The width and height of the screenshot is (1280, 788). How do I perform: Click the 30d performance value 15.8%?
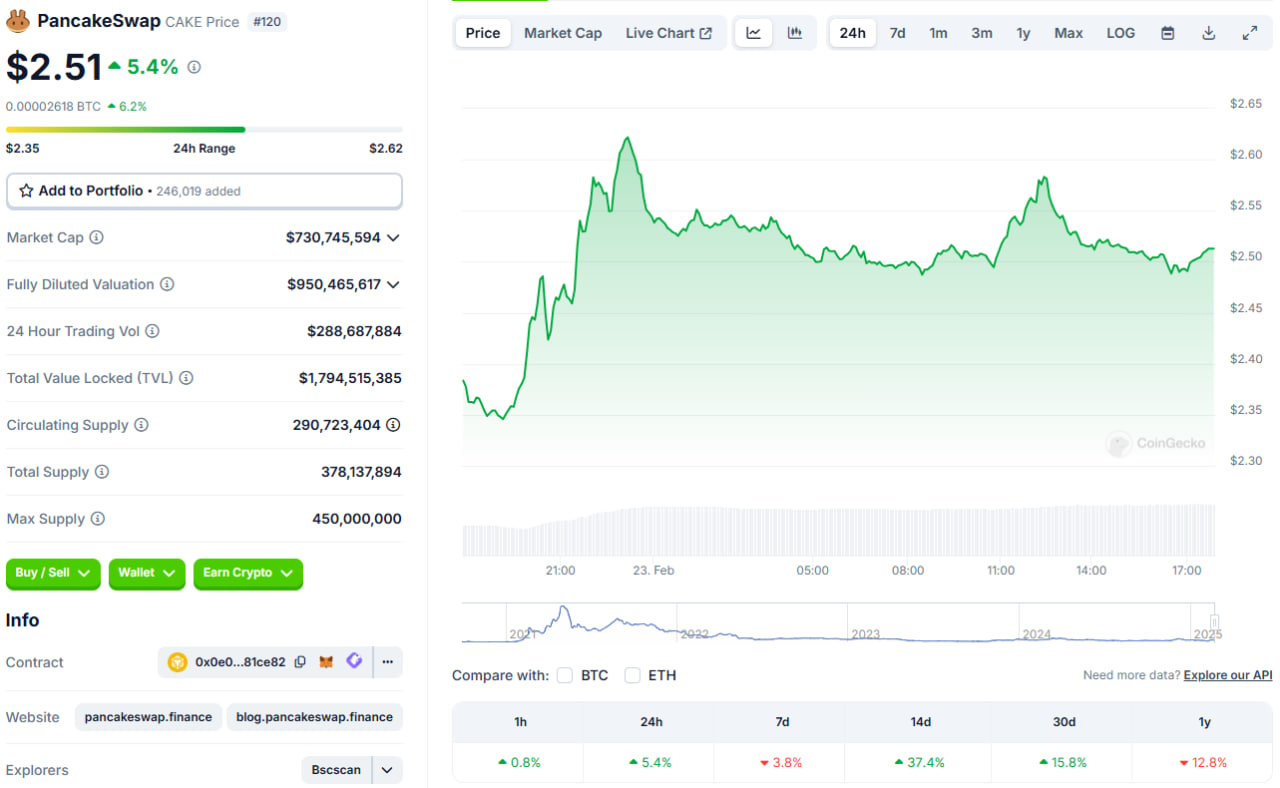[x=1064, y=762]
